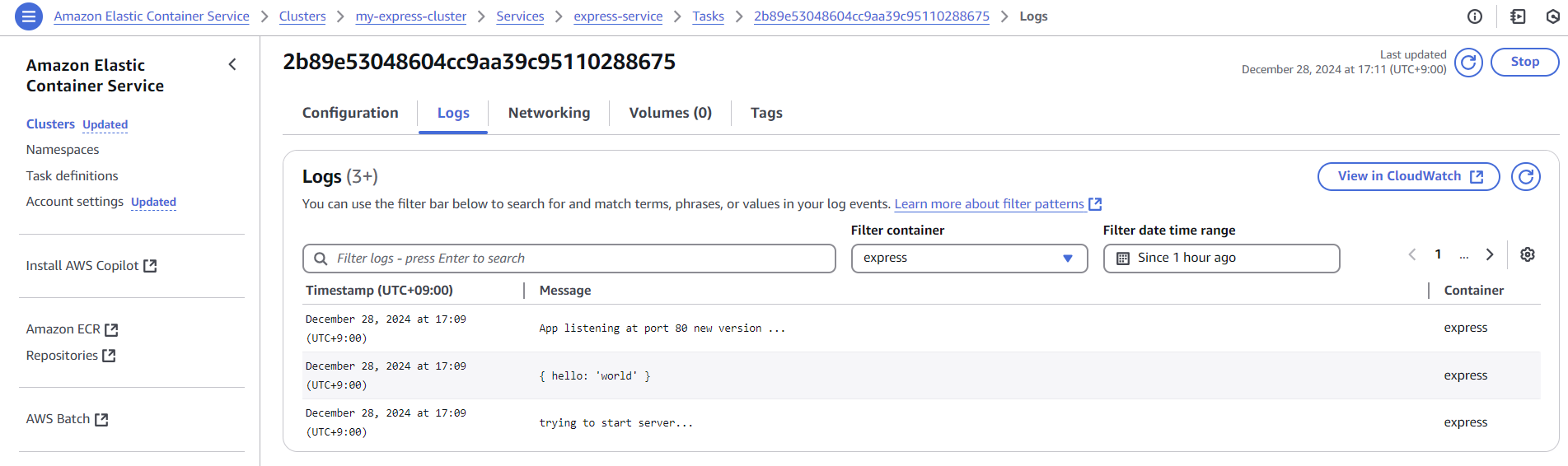Refresh the Logs panel

click(x=1525, y=176)
